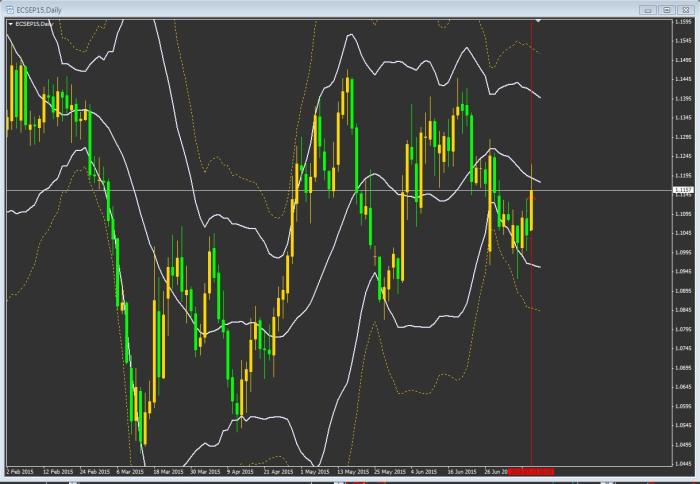
Task: Click the 1.0945 price scale value
Action: pos(683,271)
